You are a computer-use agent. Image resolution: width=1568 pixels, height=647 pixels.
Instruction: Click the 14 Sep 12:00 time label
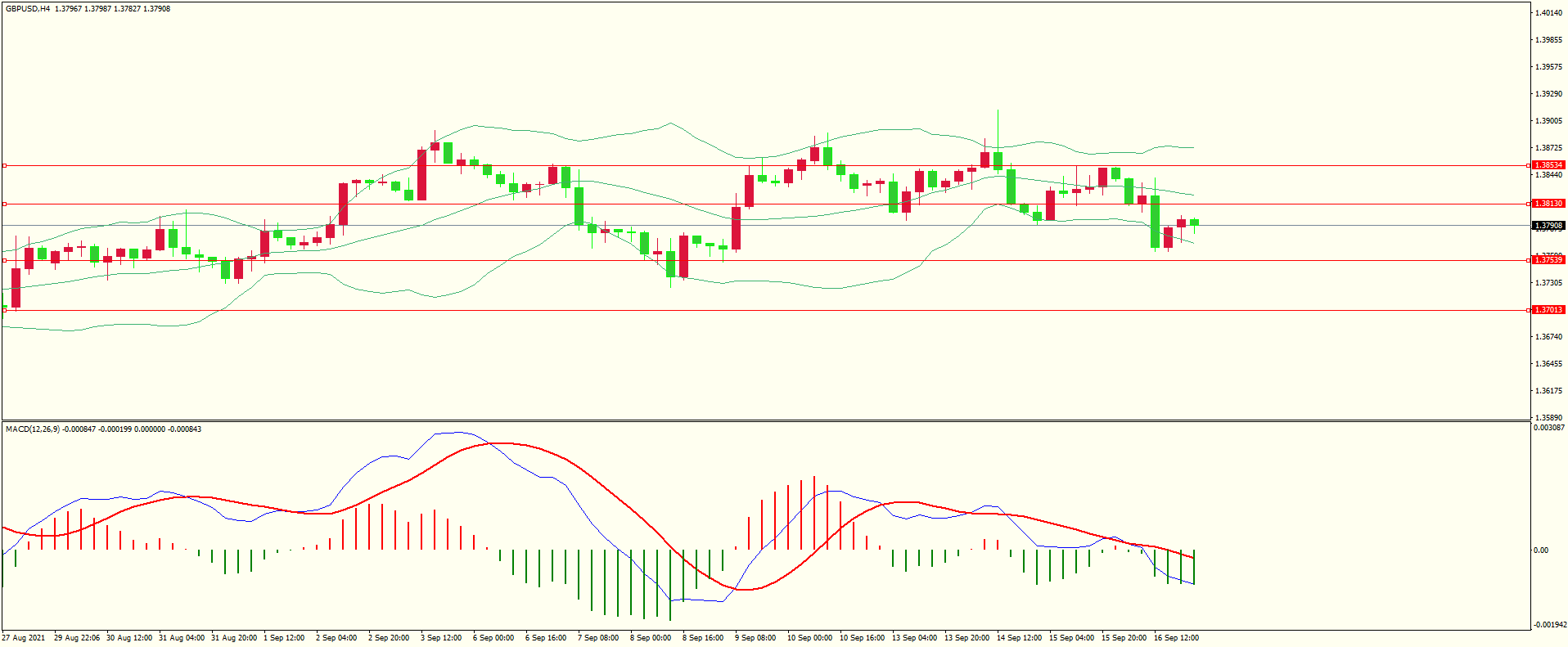click(1020, 638)
